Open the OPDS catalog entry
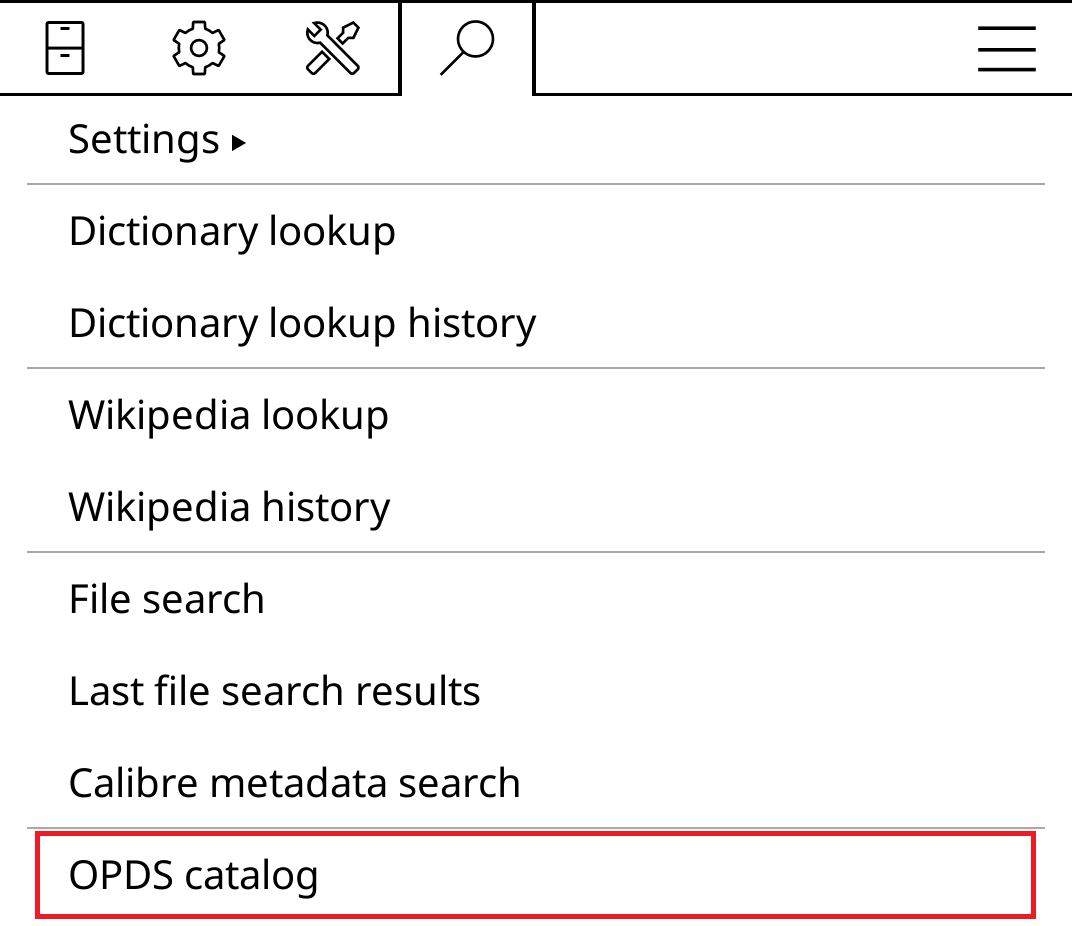The width and height of the screenshot is (1072, 926). (536, 875)
